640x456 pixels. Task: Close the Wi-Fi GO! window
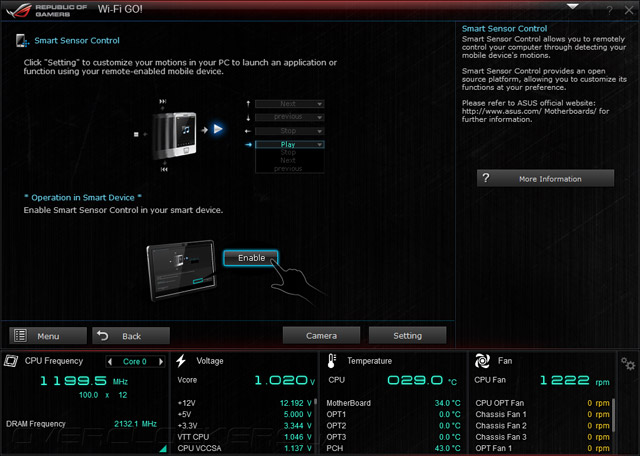629,10
